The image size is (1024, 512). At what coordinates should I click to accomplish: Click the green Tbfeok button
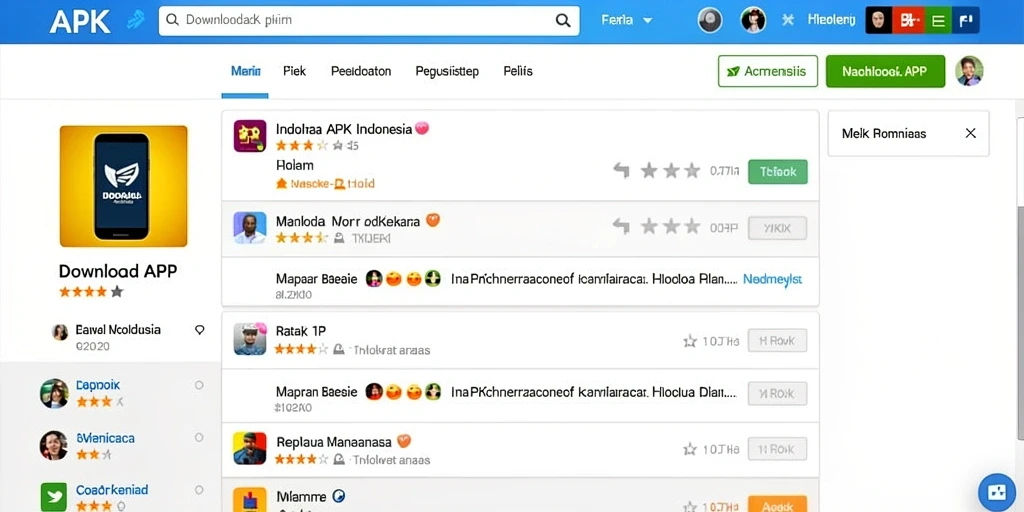(x=778, y=172)
